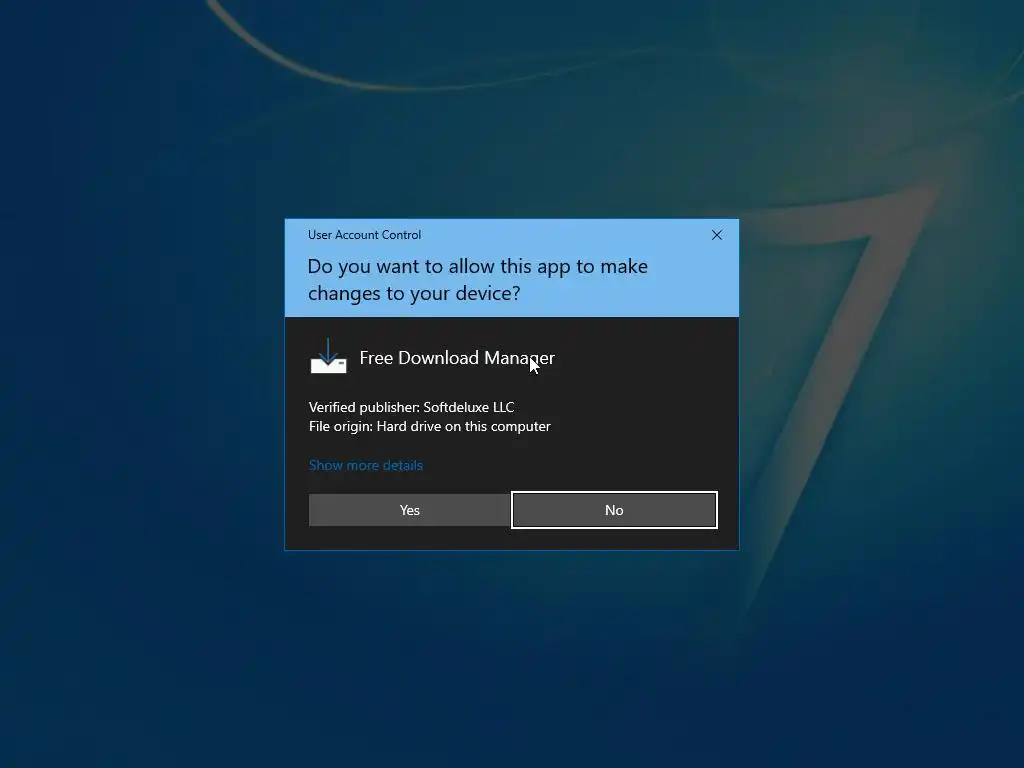This screenshot has width=1024, height=768.
Task: Click the Free Download Manager app icon
Action: (x=328, y=357)
